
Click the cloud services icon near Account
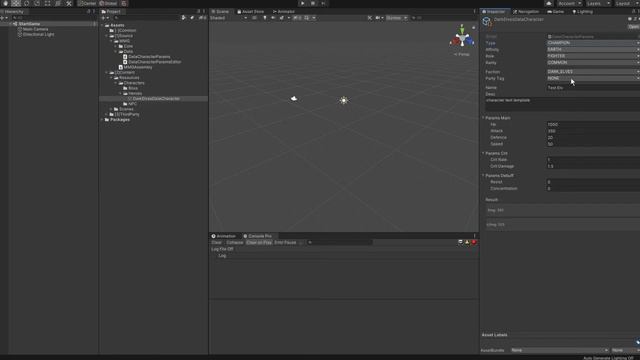click(x=549, y=3)
